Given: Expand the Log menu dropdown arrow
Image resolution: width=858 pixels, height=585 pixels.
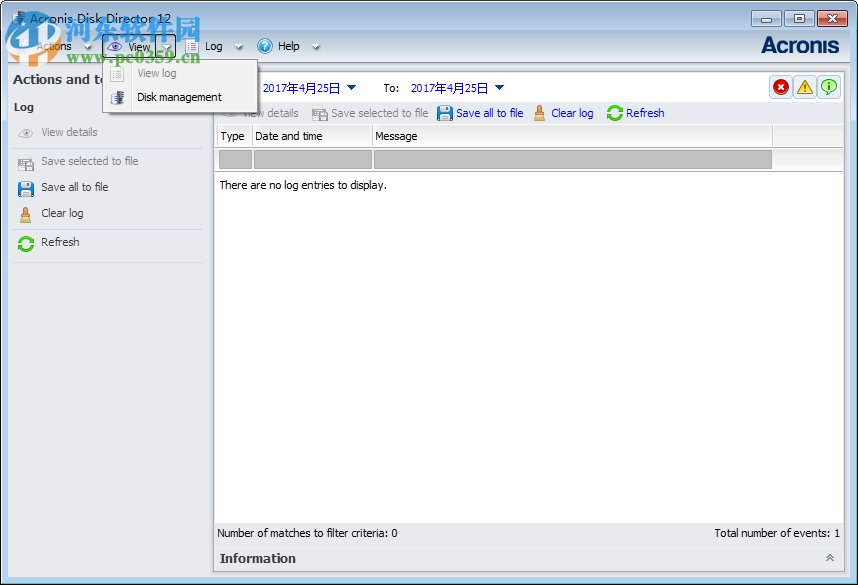Looking at the screenshot, I should [239, 47].
